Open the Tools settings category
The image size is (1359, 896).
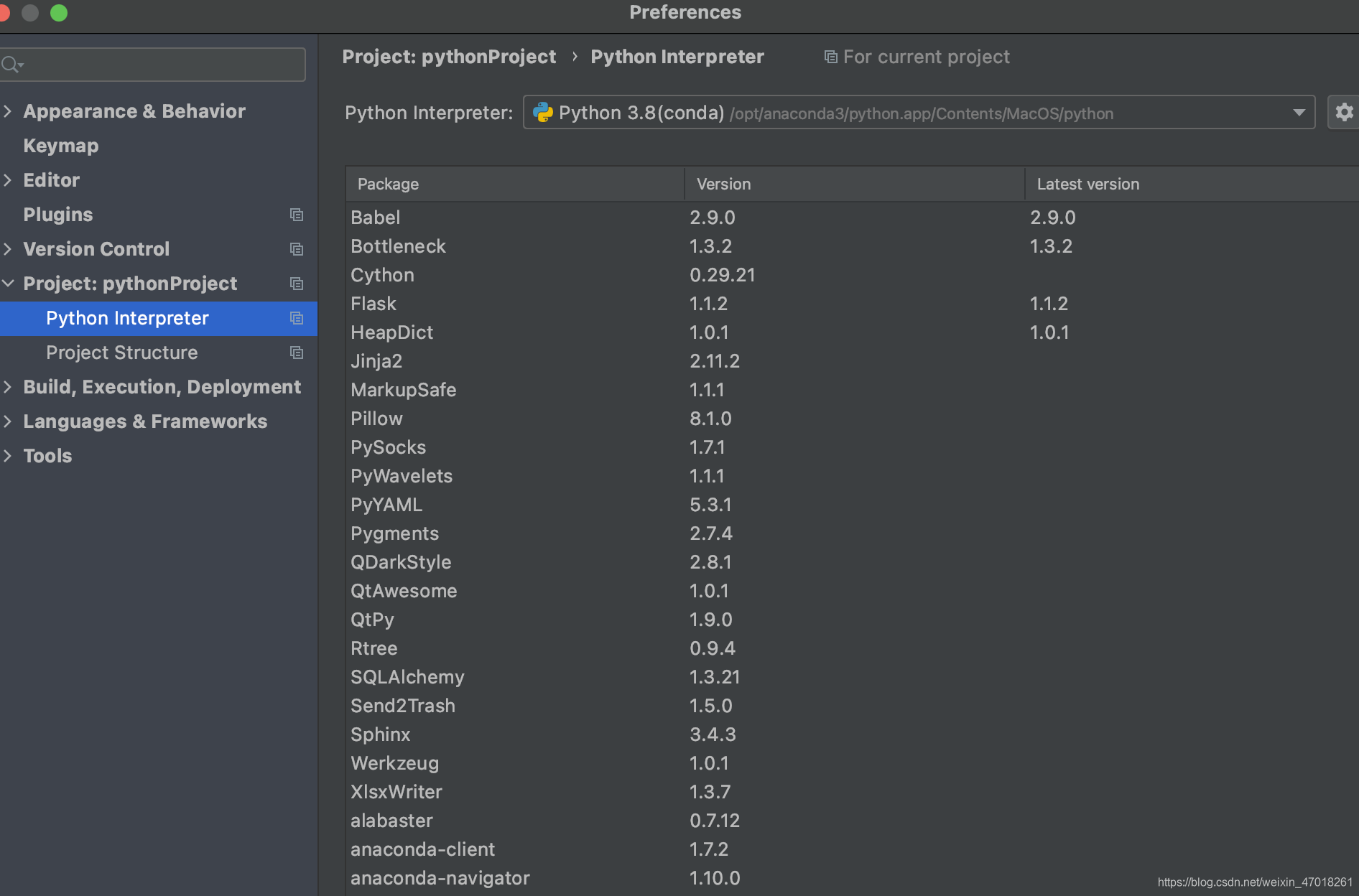point(47,456)
